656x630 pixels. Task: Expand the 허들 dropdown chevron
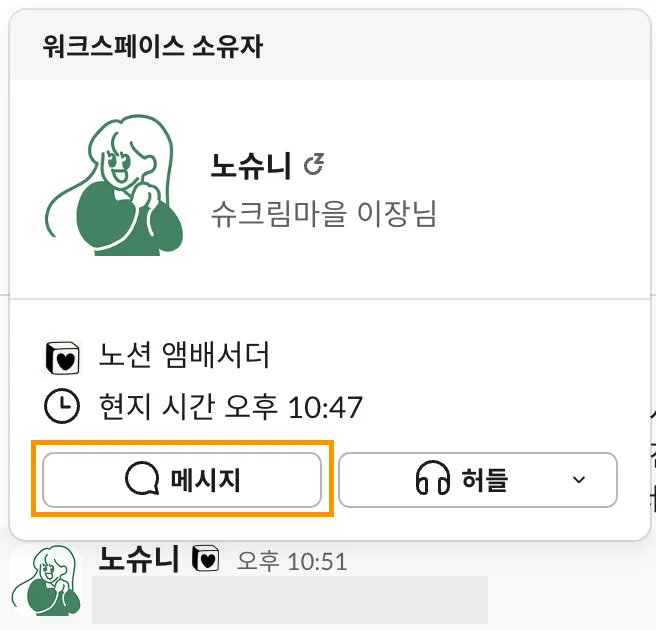coord(578,480)
